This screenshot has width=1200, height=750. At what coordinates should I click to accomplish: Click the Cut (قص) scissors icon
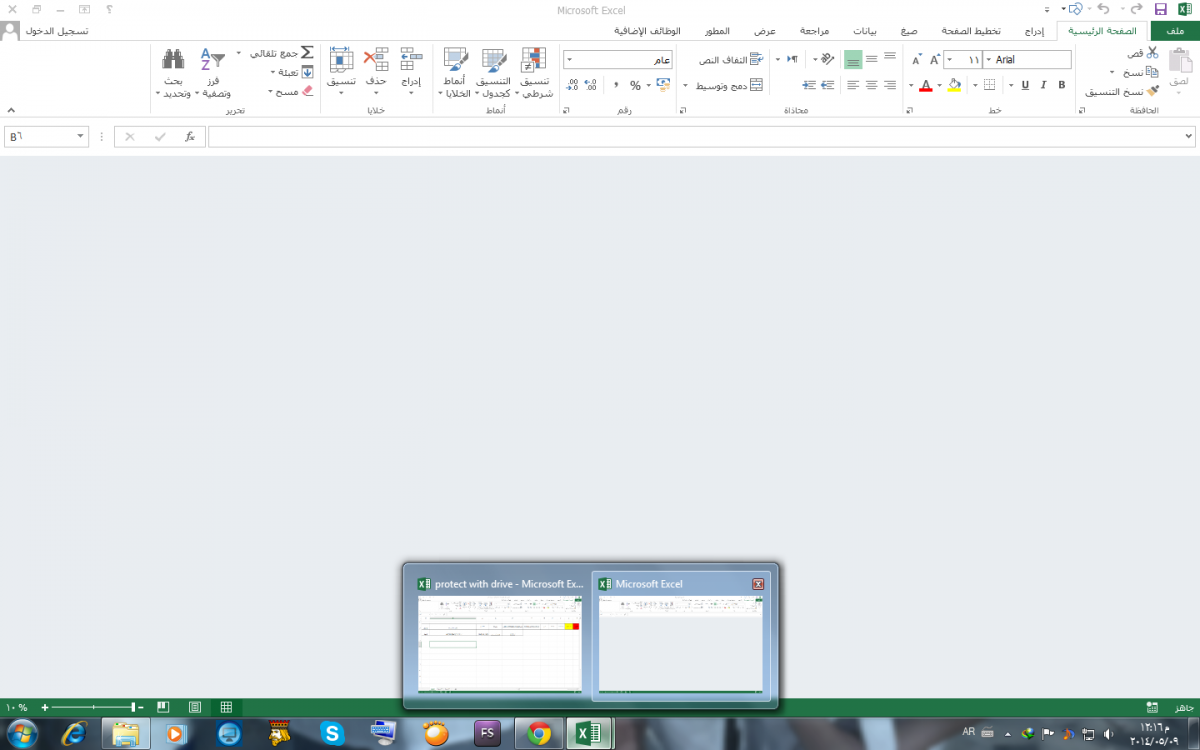click(1153, 53)
